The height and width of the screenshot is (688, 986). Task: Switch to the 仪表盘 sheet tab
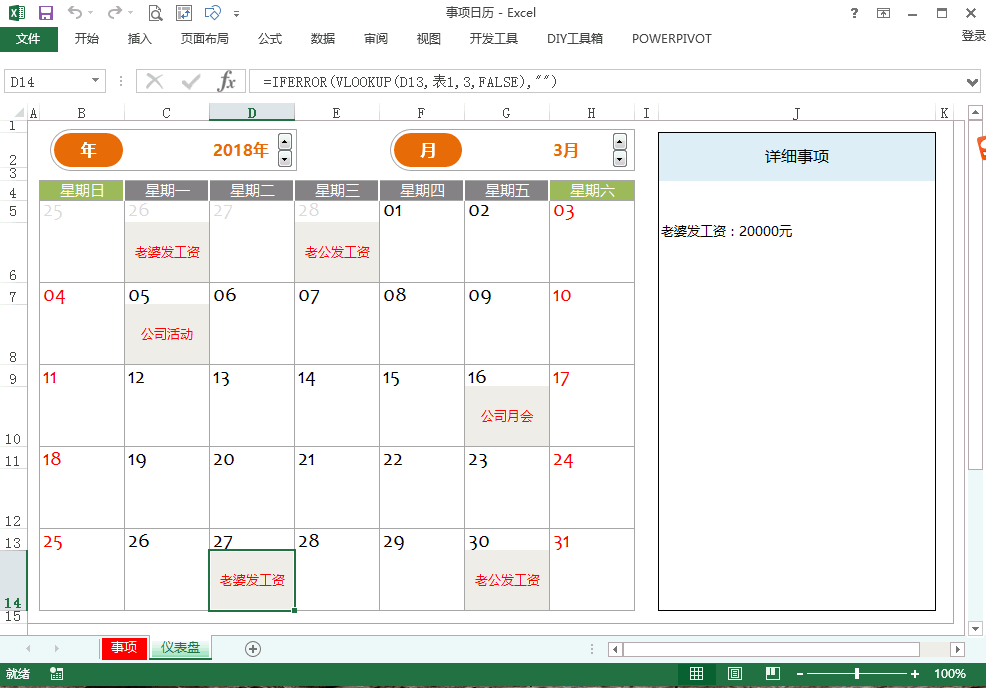coord(179,649)
